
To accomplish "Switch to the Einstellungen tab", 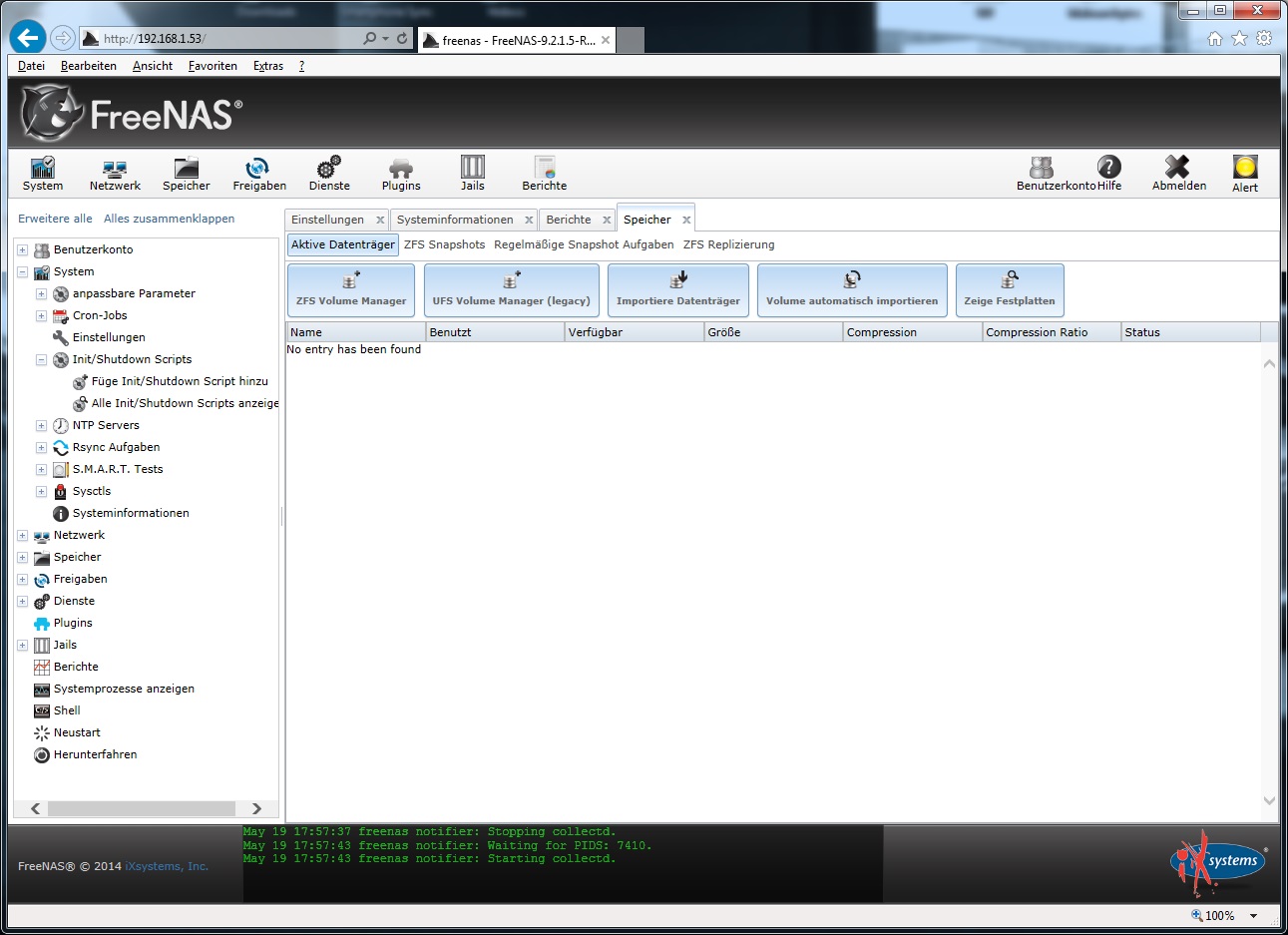I will [327, 220].
